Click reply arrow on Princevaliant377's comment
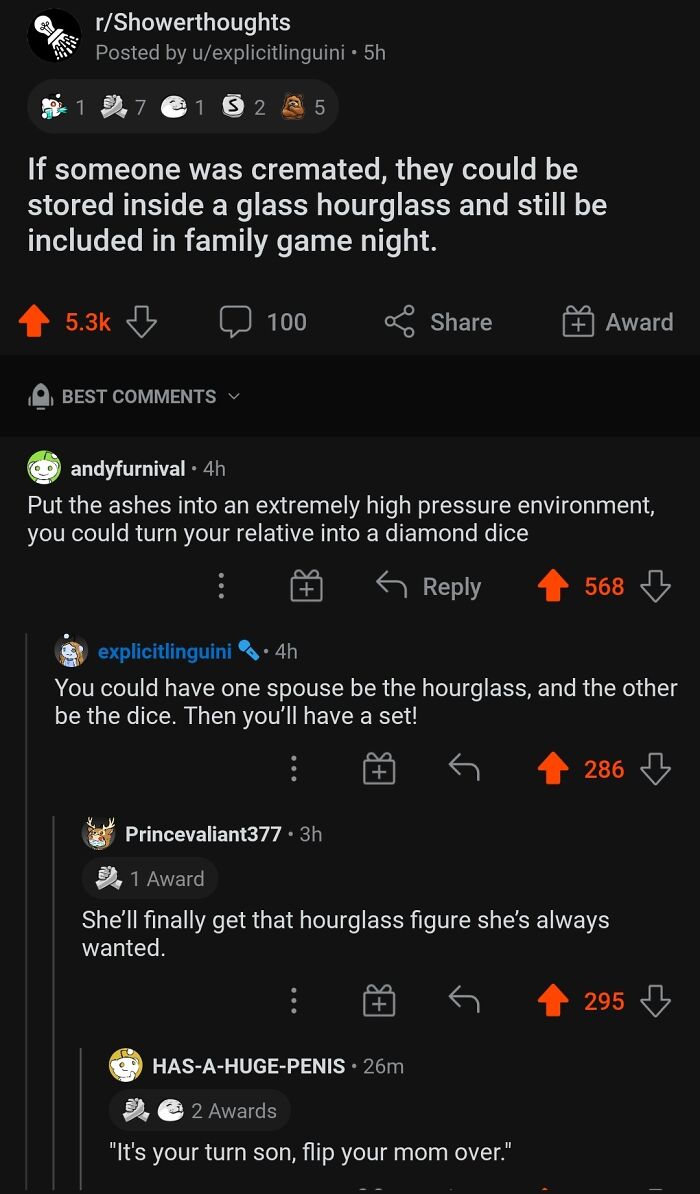This screenshot has height=1194, width=700. pos(463,1000)
